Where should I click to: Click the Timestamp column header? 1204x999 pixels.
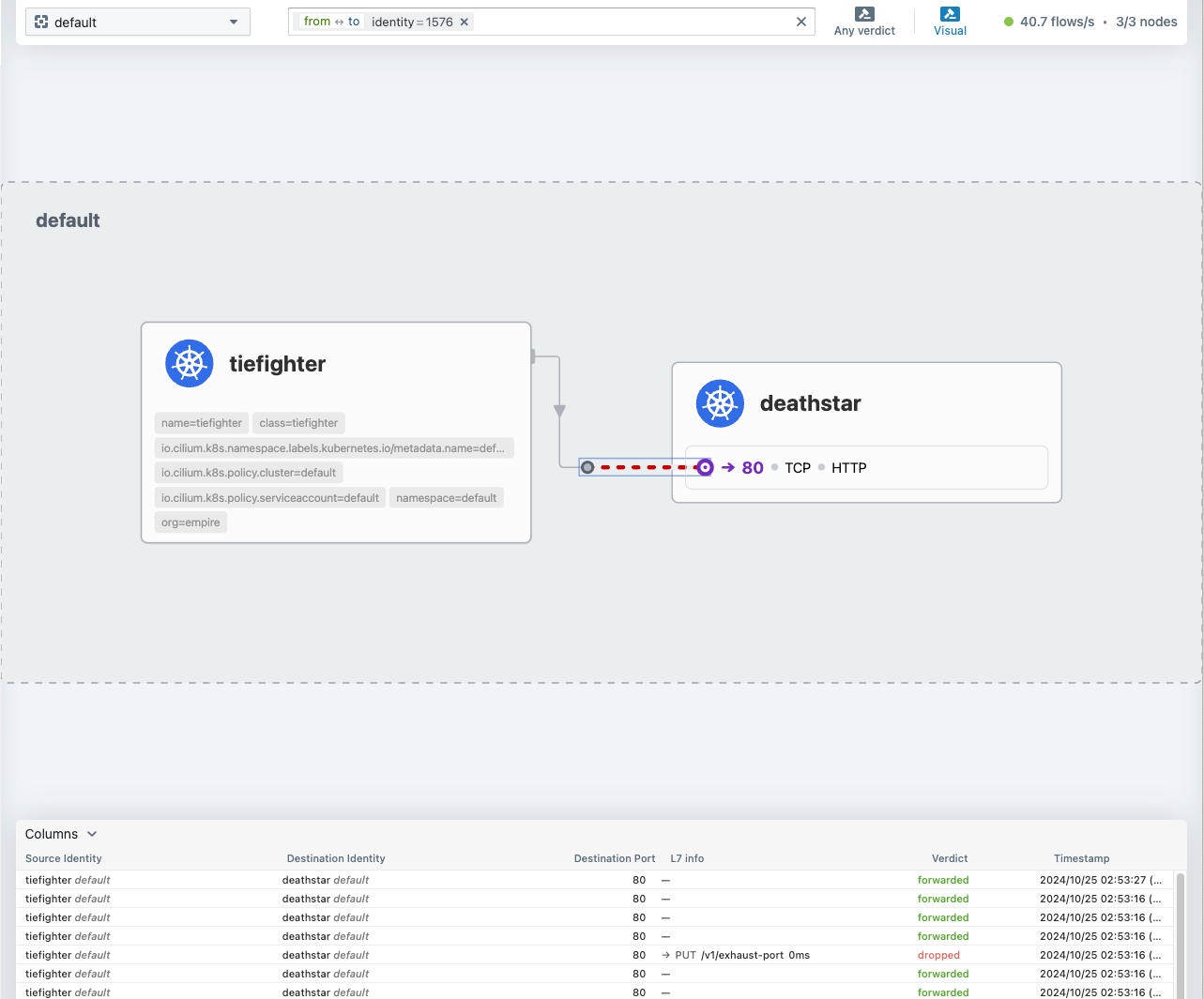click(x=1081, y=858)
